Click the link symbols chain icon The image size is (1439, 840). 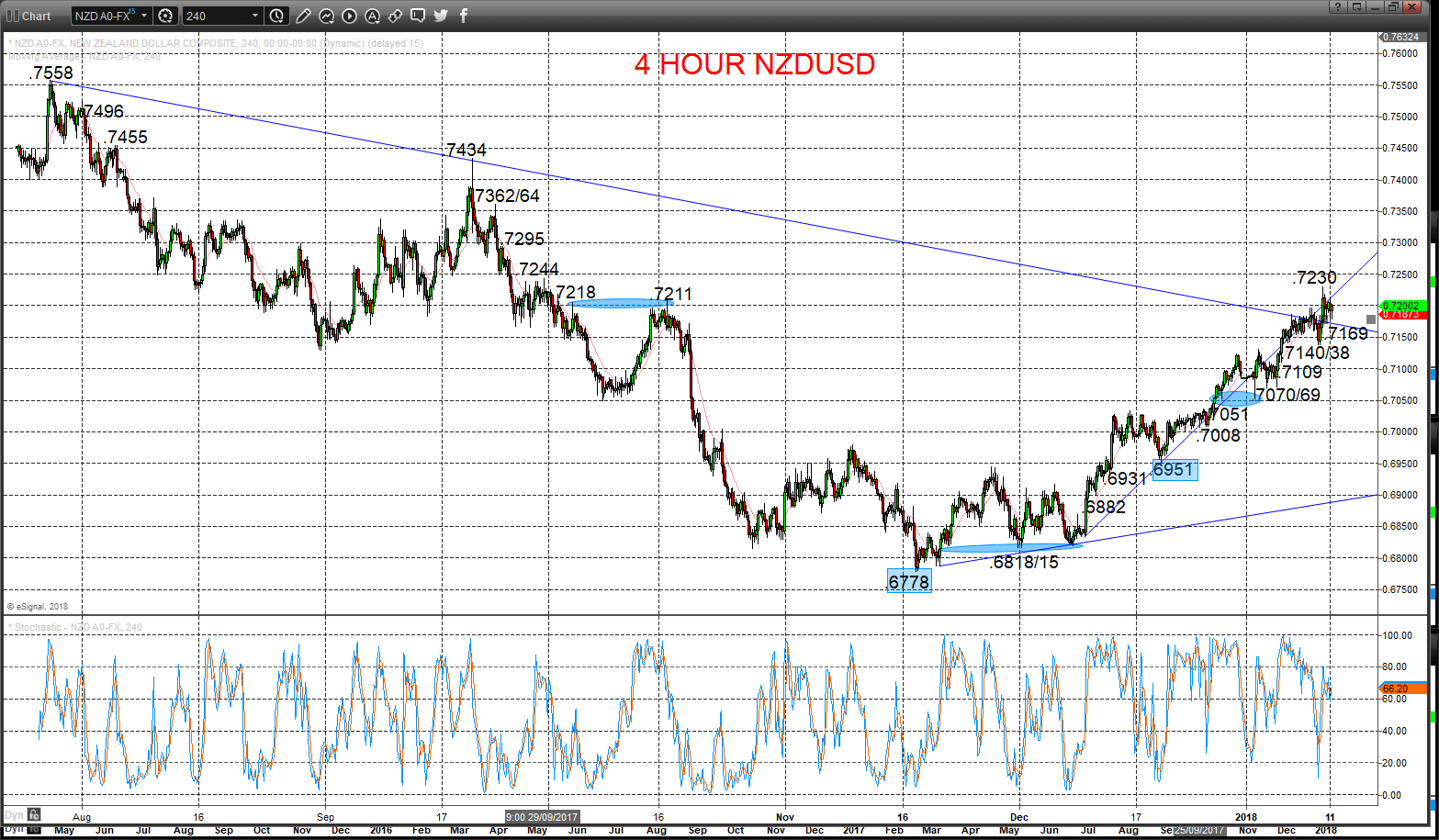tap(395, 16)
